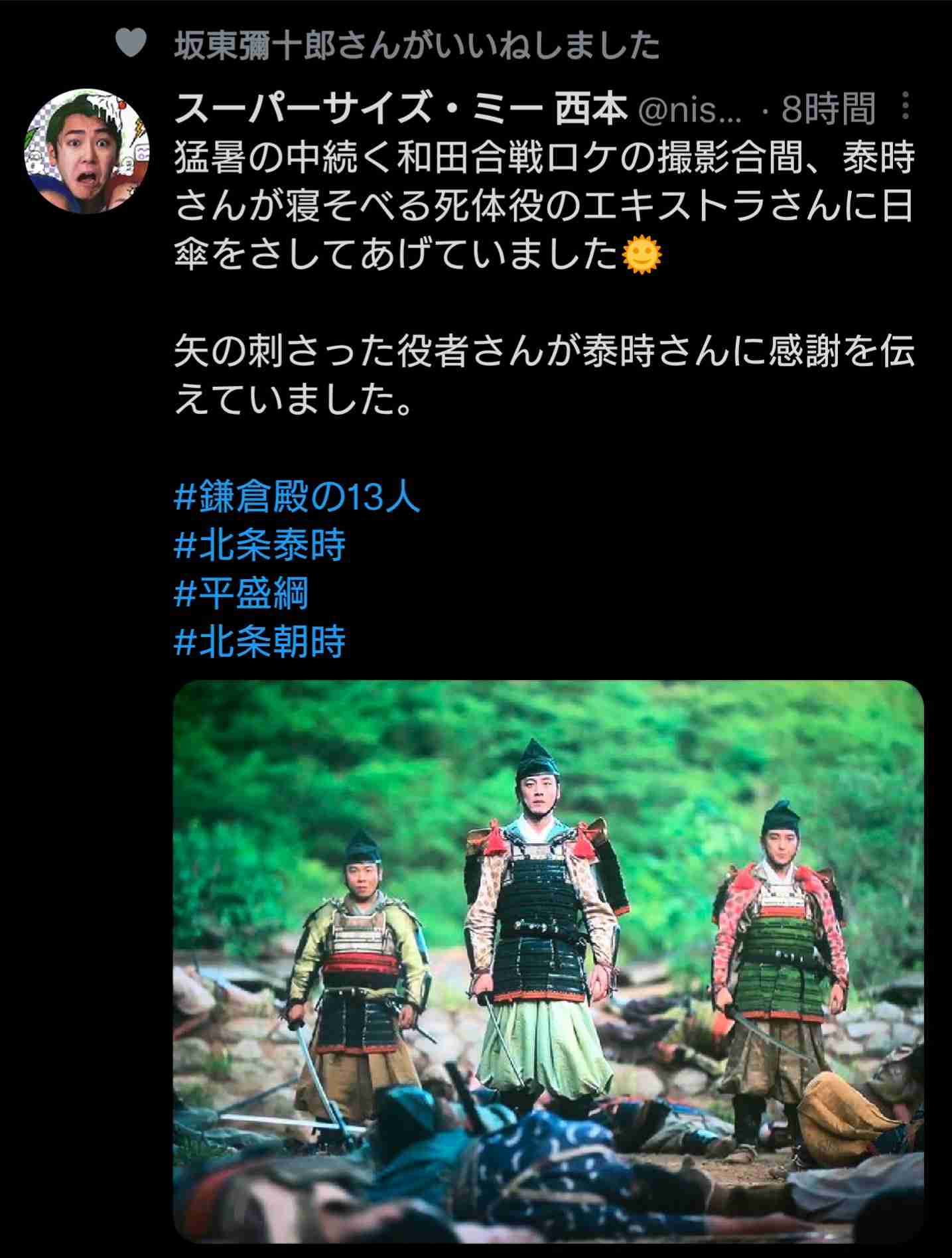Open the #北条泰時 hashtag
This screenshot has width=952, height=1258.
260,545
